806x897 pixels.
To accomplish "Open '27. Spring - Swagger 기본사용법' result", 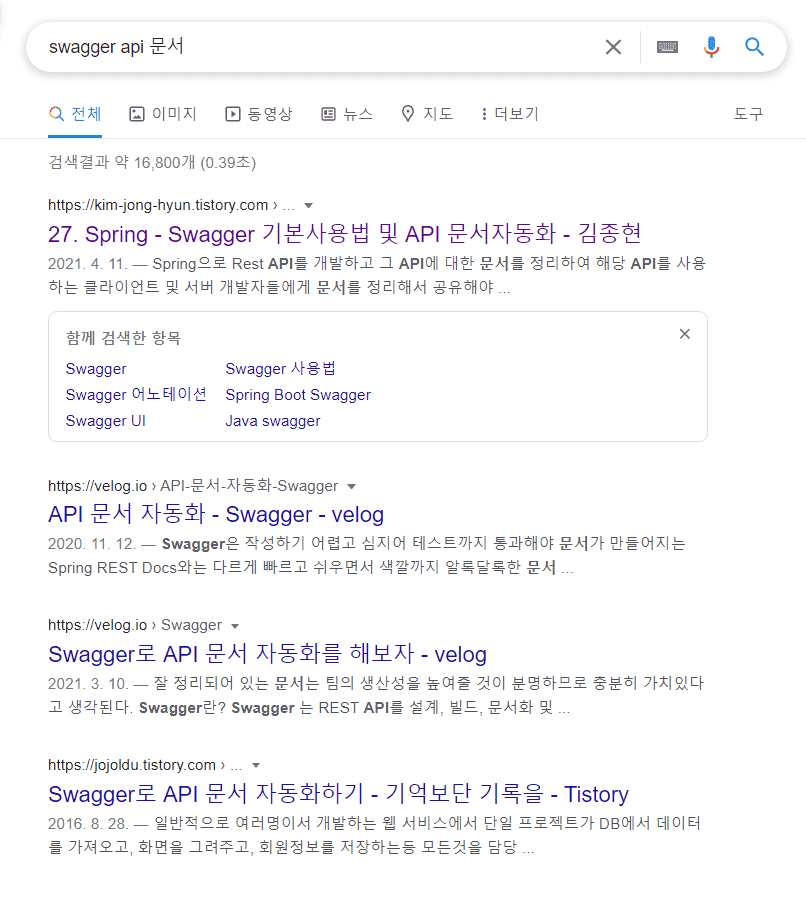I will [344, 234].
